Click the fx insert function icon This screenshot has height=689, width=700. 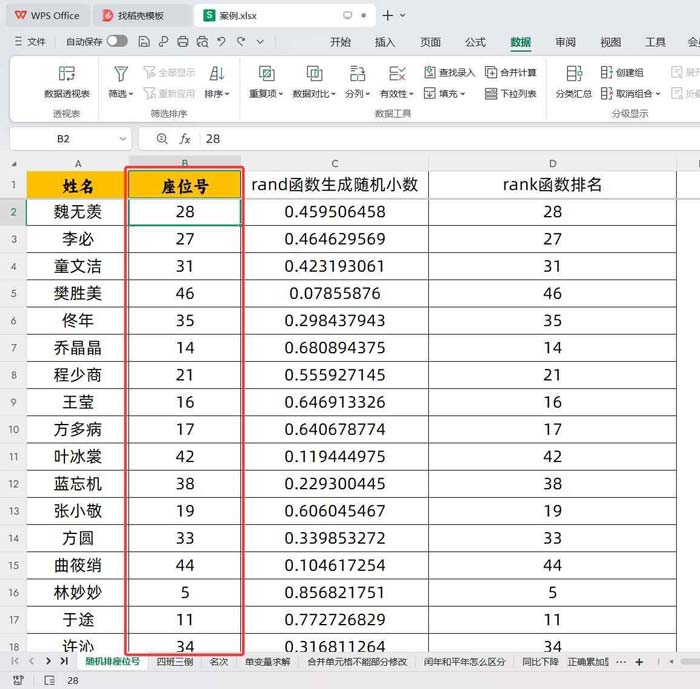[x=185, y=139]
